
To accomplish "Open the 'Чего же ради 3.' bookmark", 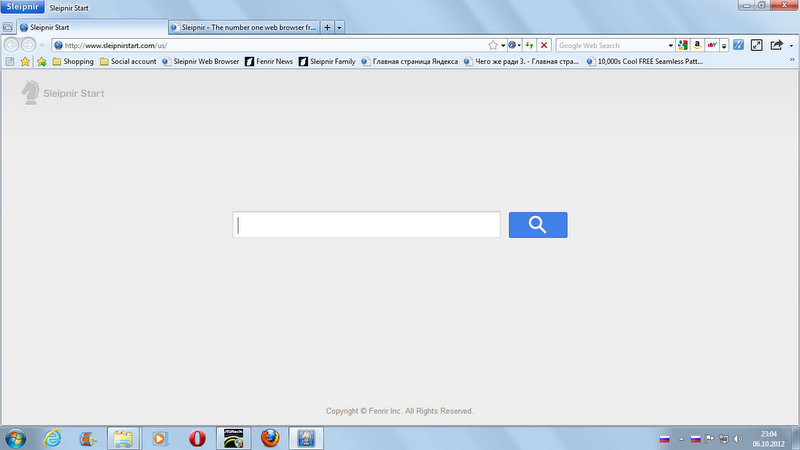I will point(521,62).
